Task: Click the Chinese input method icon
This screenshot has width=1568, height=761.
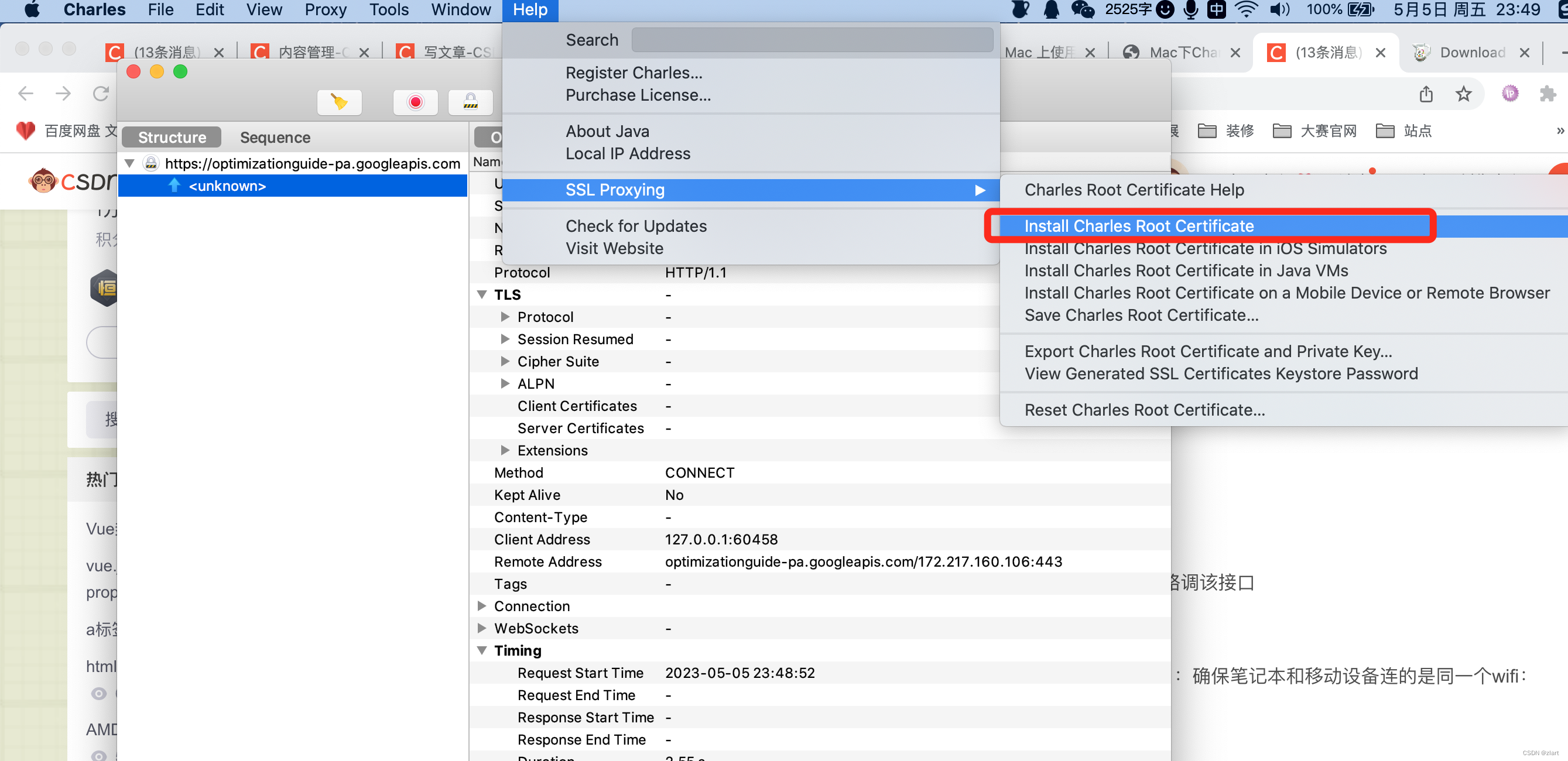Action: [x=1216, y=10]
